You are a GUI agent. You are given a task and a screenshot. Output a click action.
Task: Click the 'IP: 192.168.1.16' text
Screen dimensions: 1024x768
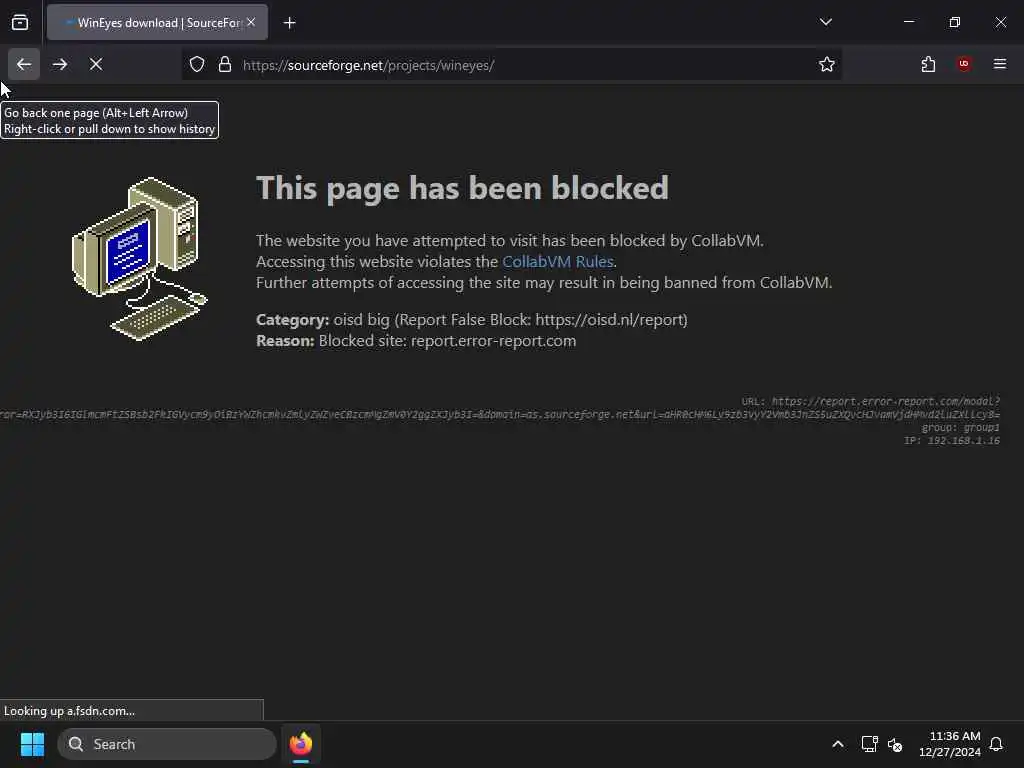pyautogui.click(x=952, y=441)
